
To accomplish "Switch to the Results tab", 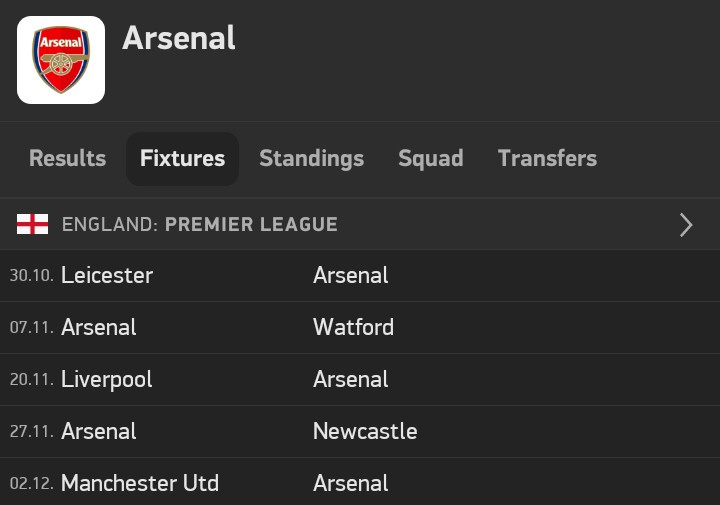I will pos(67,158).
